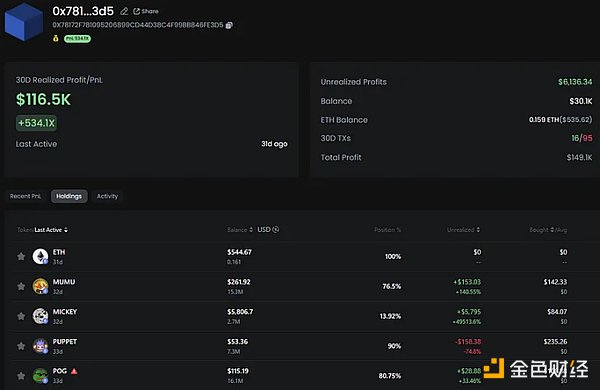
Task: Click the Balance $30.1K value
Action: (580, 101)
